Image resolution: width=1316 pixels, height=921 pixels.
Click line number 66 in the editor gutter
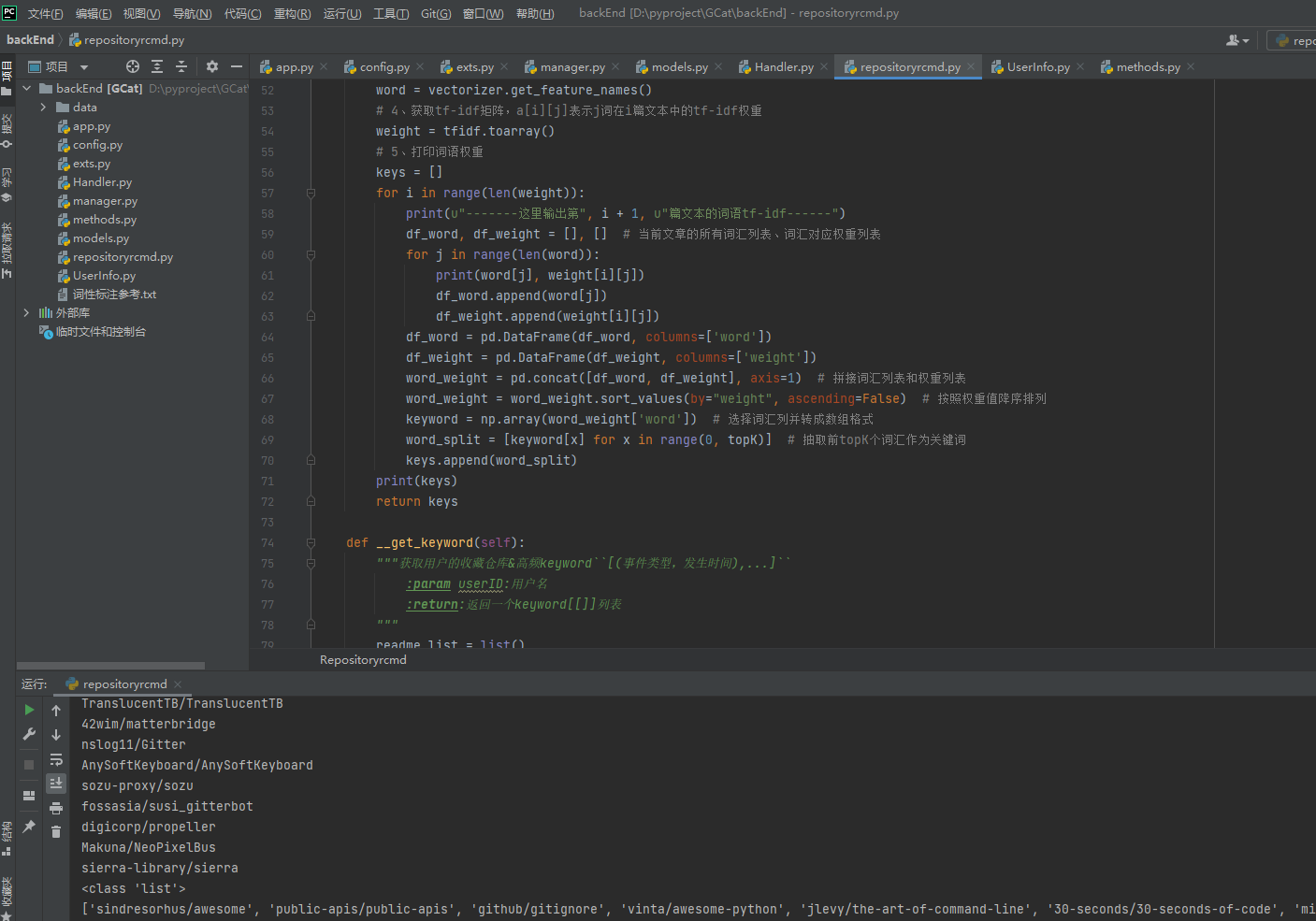[x=268, y=378]
